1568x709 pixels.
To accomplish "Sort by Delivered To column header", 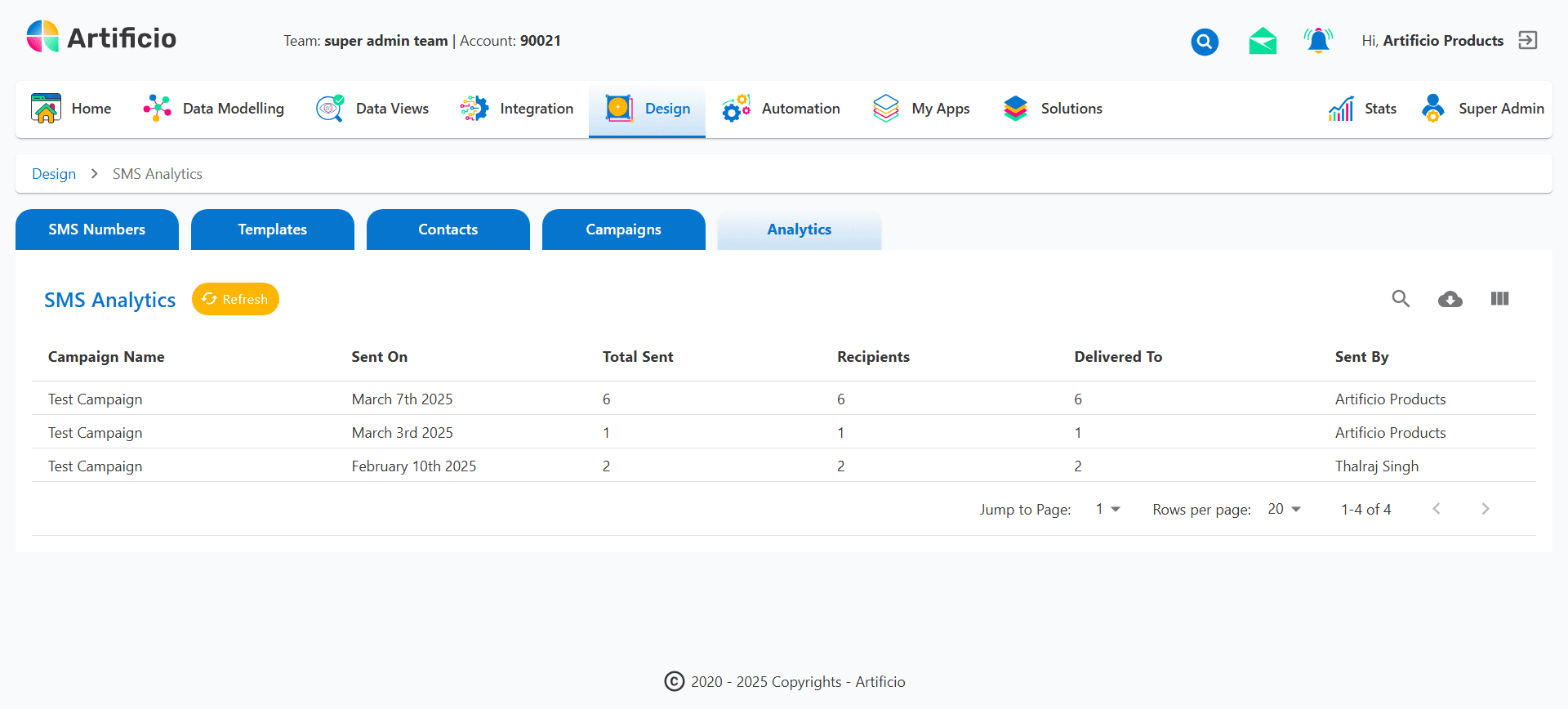I will coord(1118,357).
